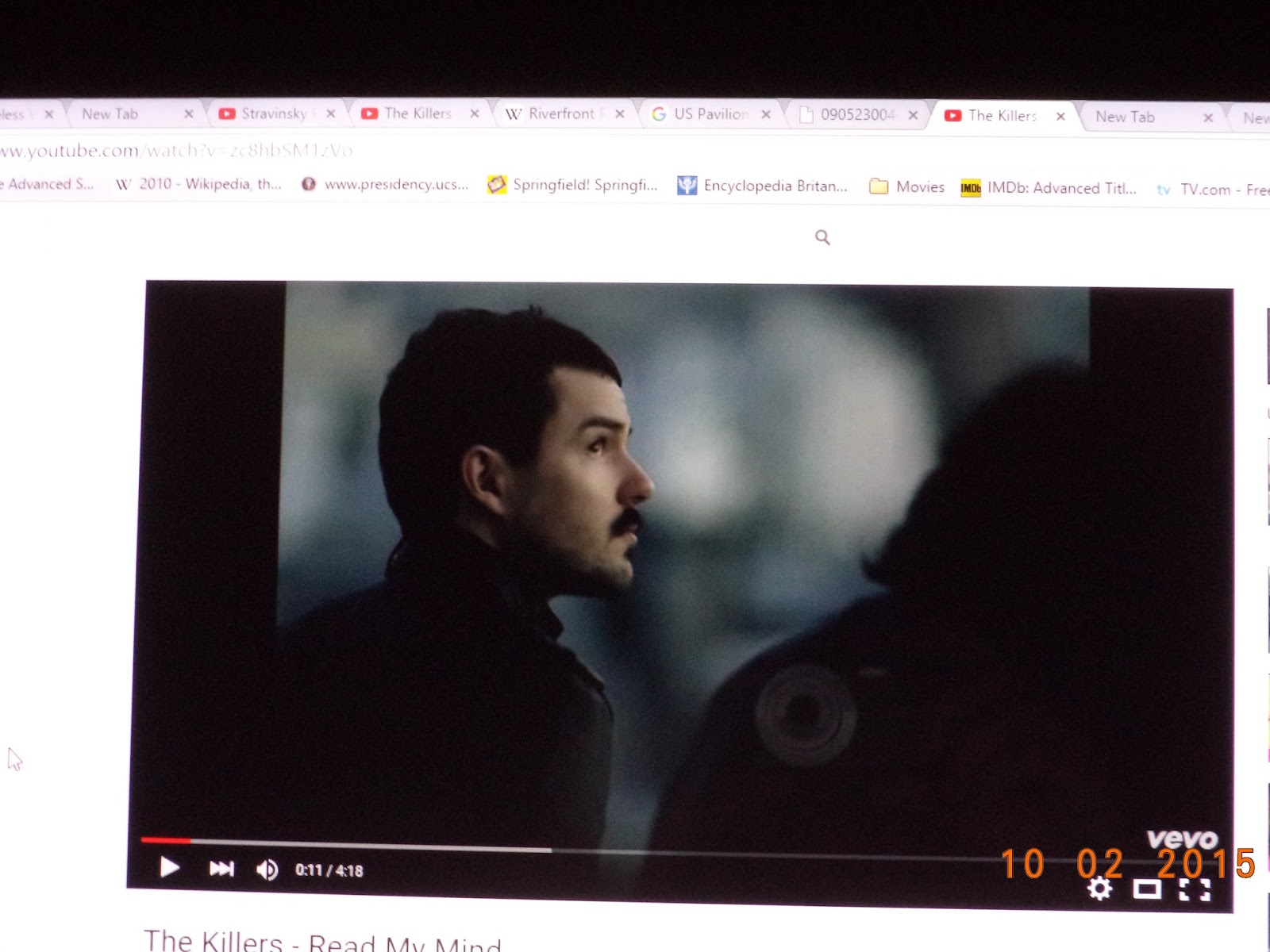Image resolution: width=1270 pixels, height=952 pixels.
Task: Close the active The Killers tab
Action: [1060, 116]
